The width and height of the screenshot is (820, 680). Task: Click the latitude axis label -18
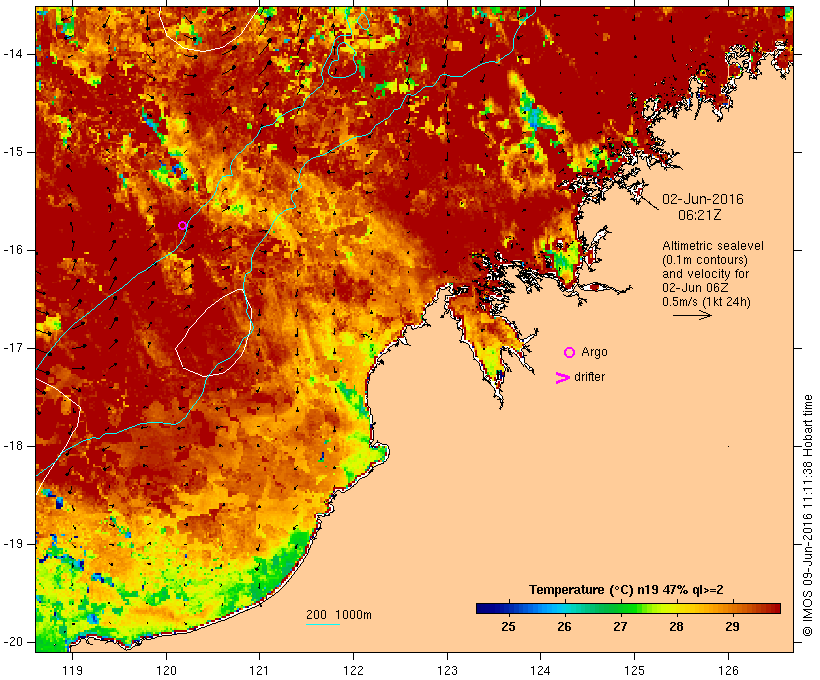(13, 446)
